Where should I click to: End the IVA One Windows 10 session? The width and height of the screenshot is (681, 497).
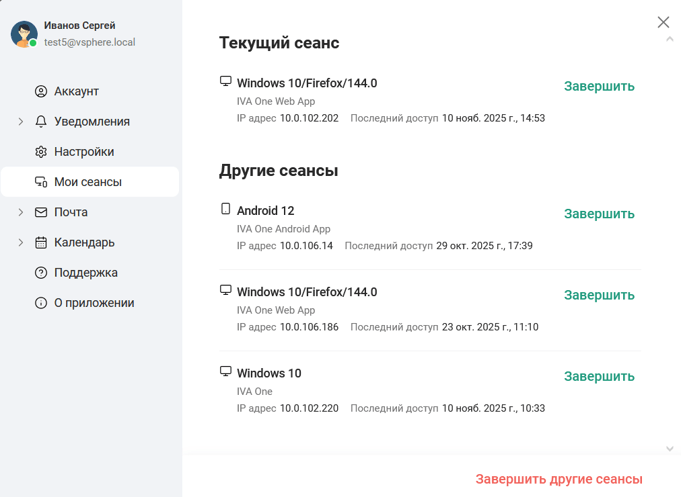[x=599, y=377]
